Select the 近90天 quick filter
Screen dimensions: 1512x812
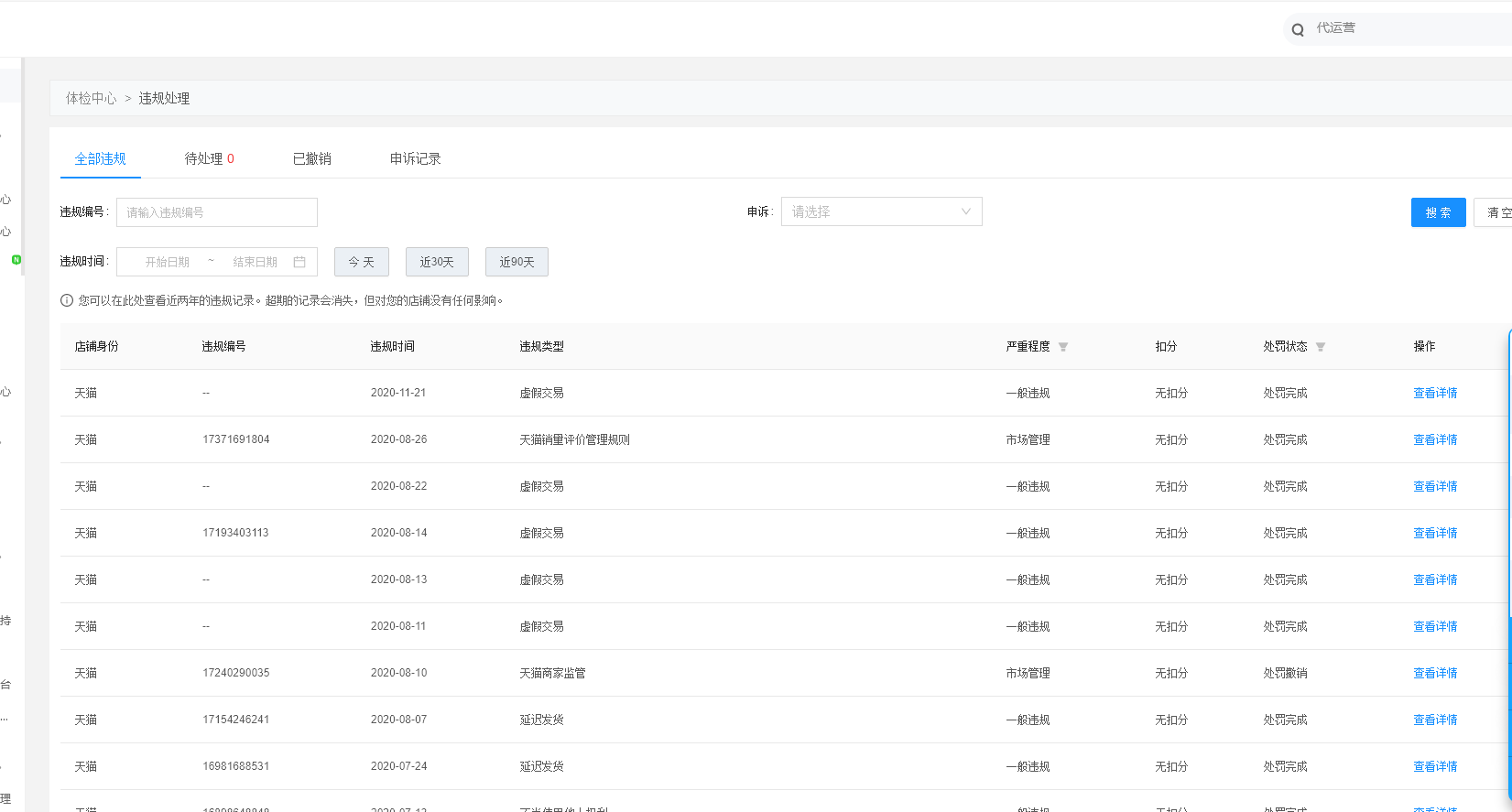coord(517,262)
